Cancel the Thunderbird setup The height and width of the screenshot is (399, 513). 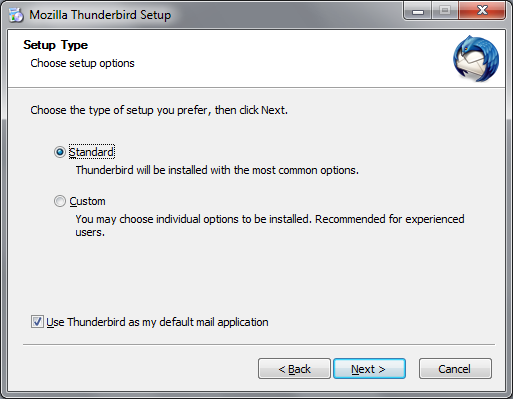455,369
